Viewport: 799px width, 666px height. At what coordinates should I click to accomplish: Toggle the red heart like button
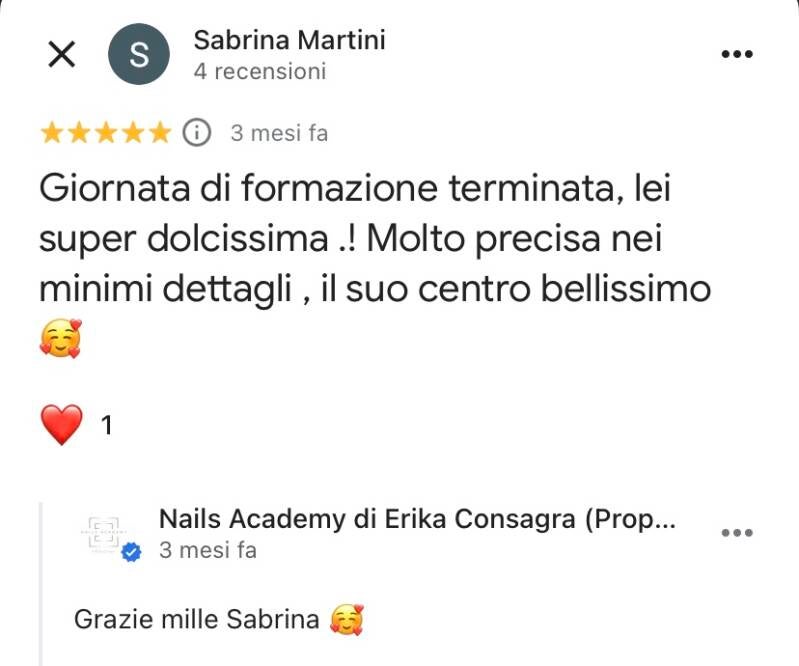[x=62, y=424]
